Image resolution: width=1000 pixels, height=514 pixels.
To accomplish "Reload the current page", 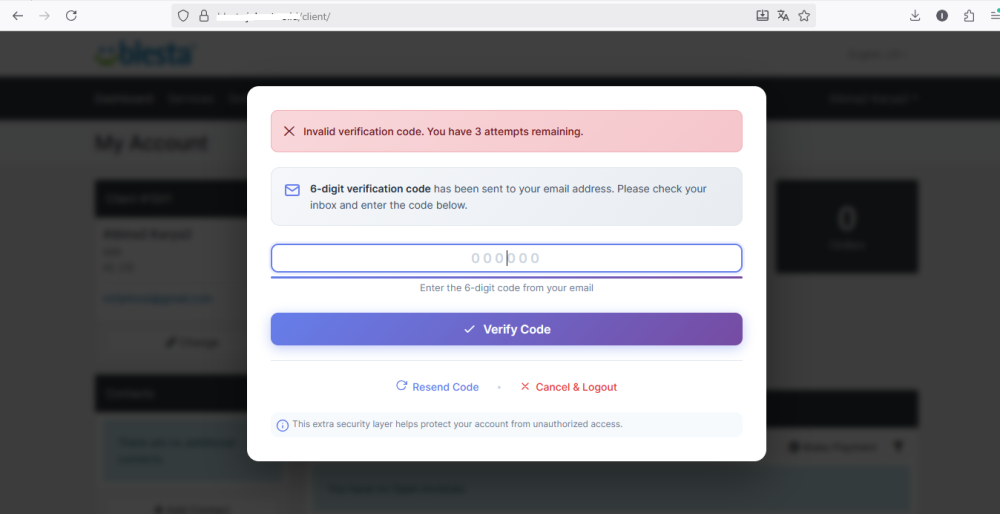I will 71,16.
